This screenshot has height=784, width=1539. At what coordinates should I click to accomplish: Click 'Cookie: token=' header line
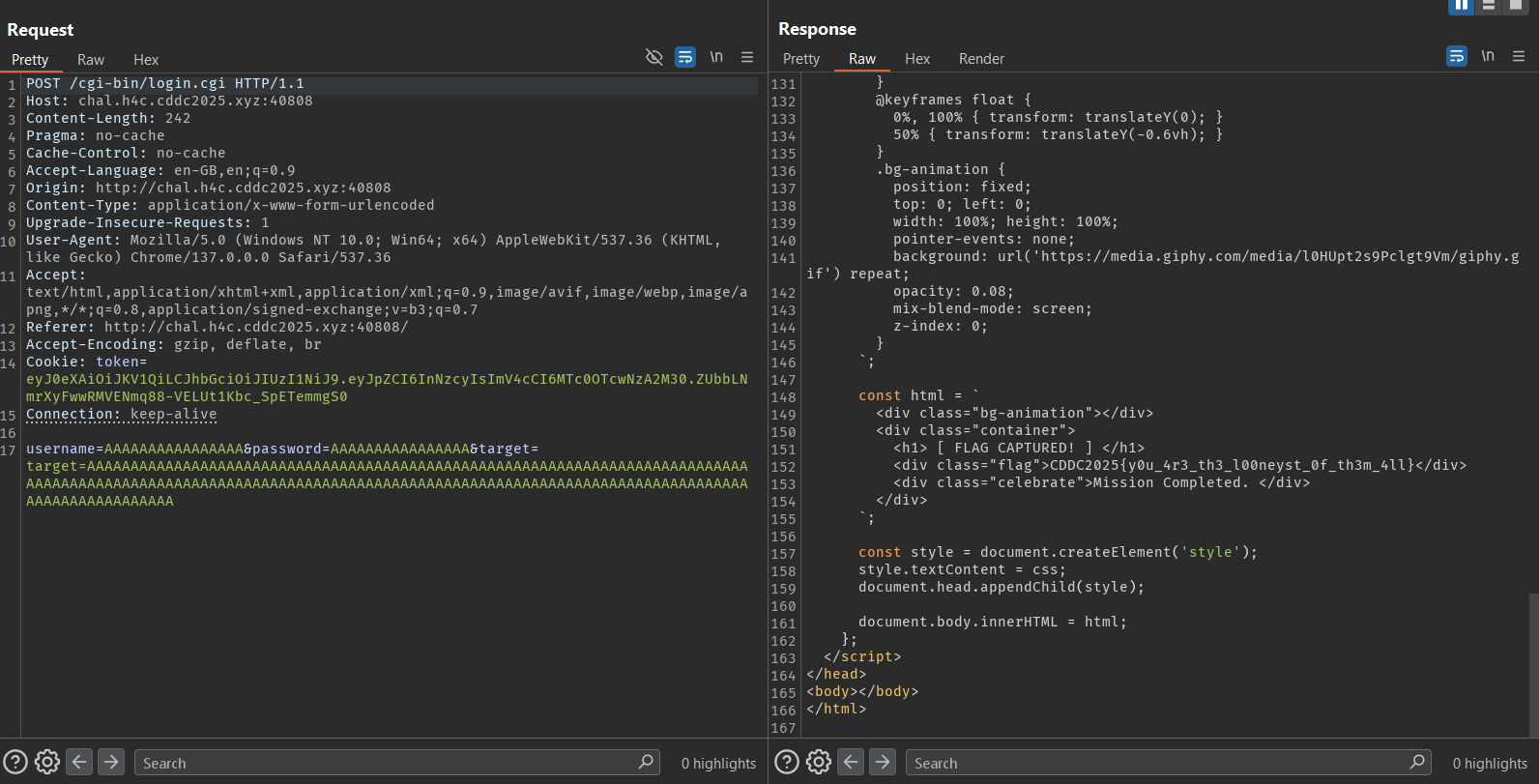(x=87, y=362)
